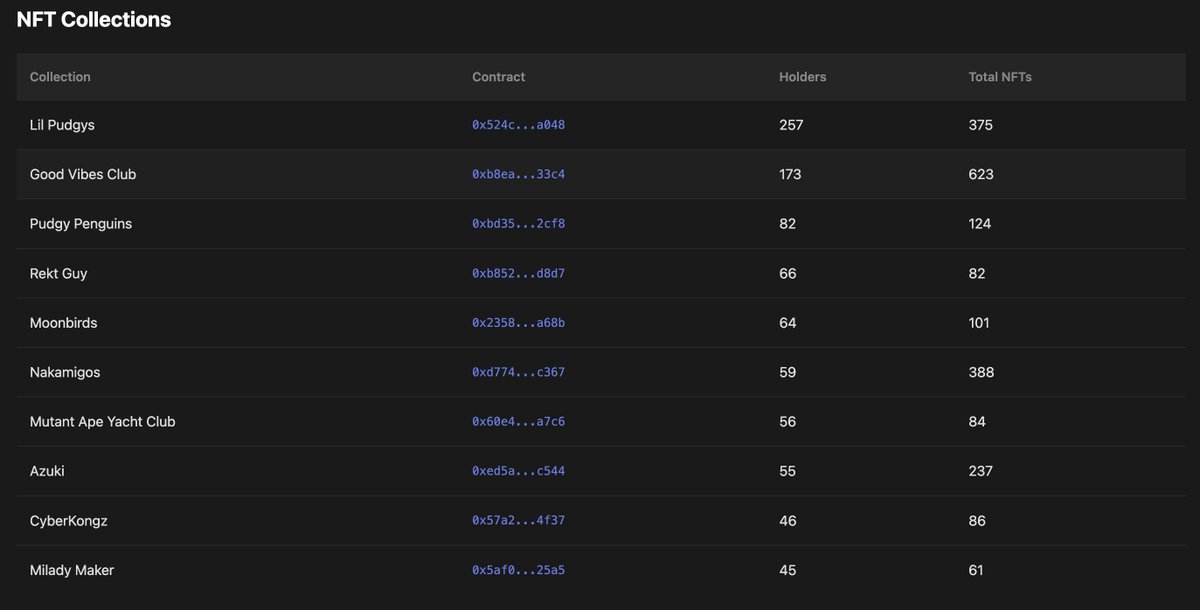Image resolution: width=1200 pixels, height=610 pixels.
Task: Open the Good Vibes Club contract 0xb8ea...33c4
Action: coord(519,174)
